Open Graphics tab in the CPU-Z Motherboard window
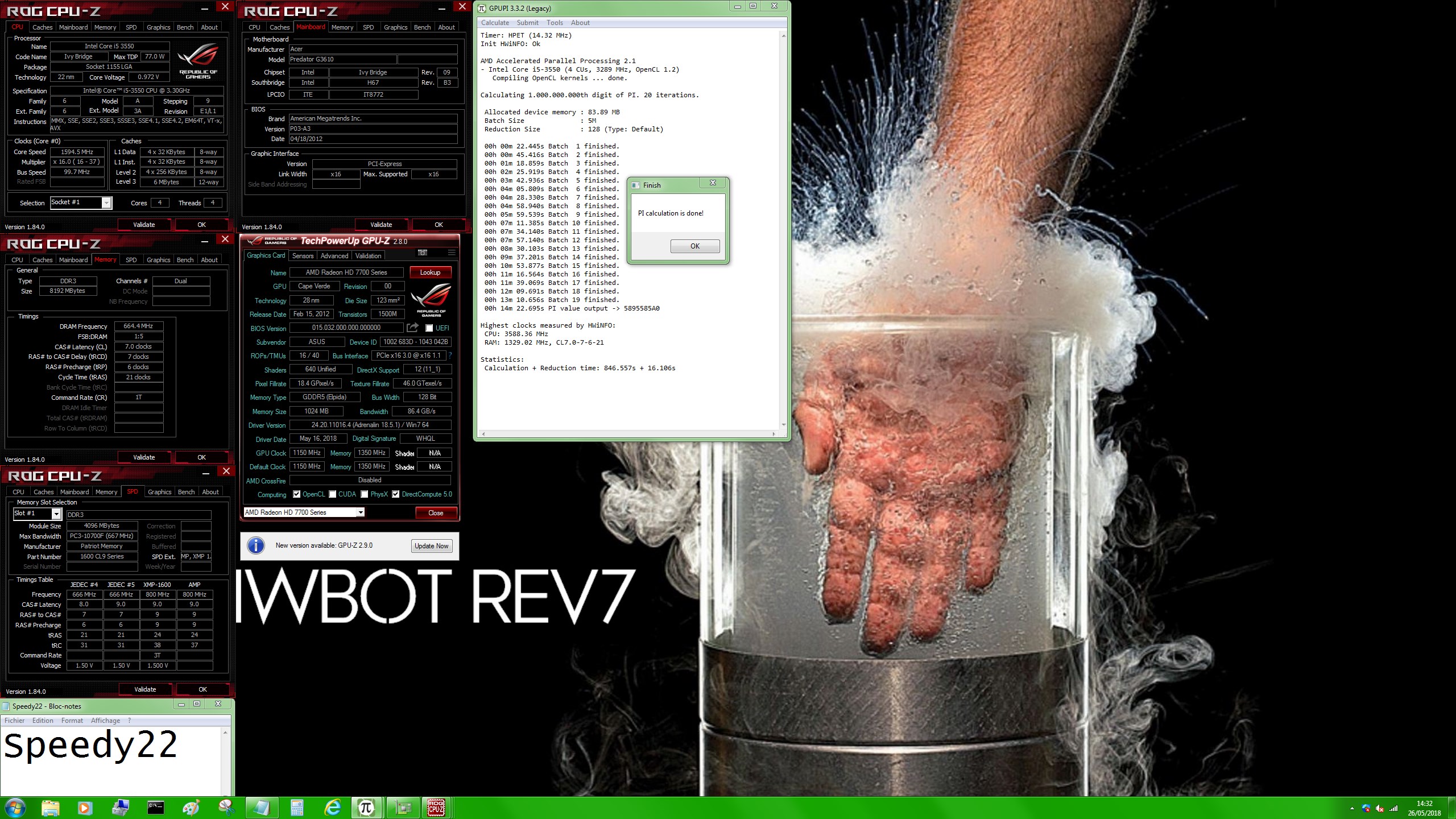This screenshot has height=819, width=1456. pyautogui.click(x=395, y=27)
